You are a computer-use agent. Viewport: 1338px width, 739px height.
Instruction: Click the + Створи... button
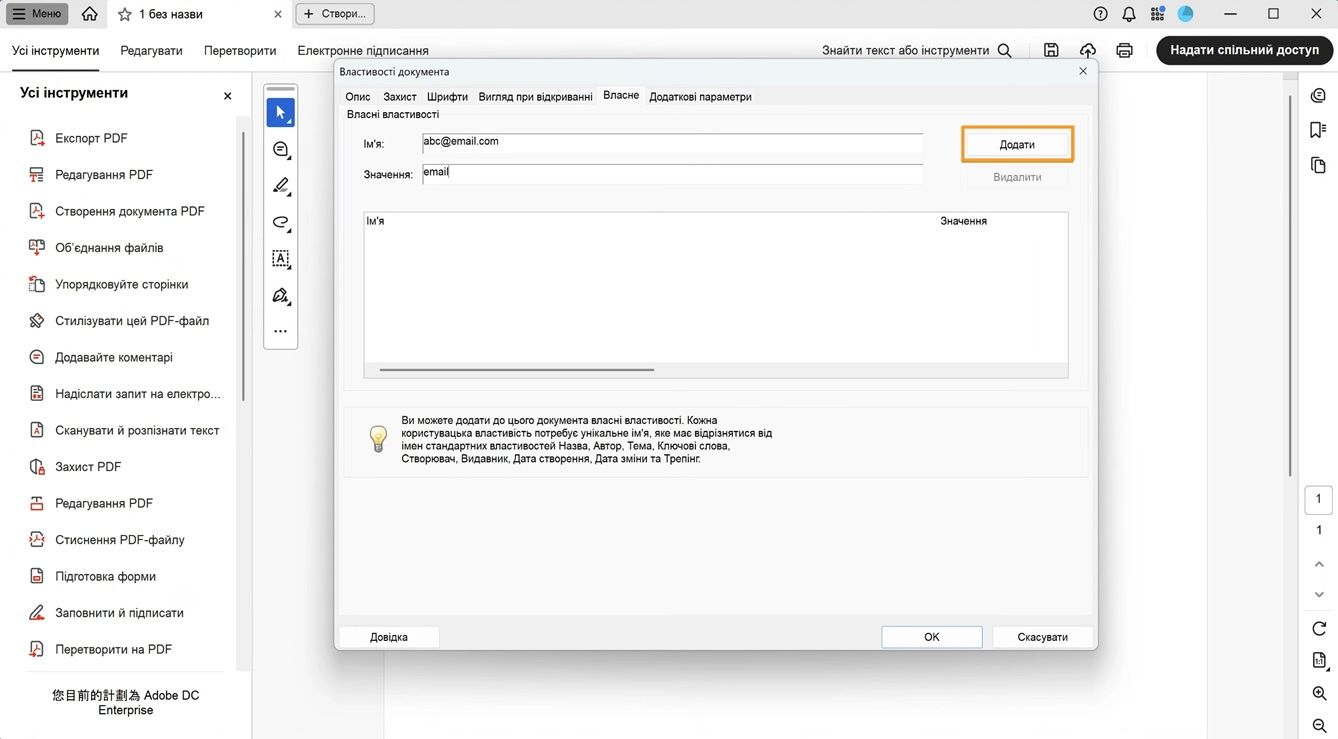click(335, 14)
